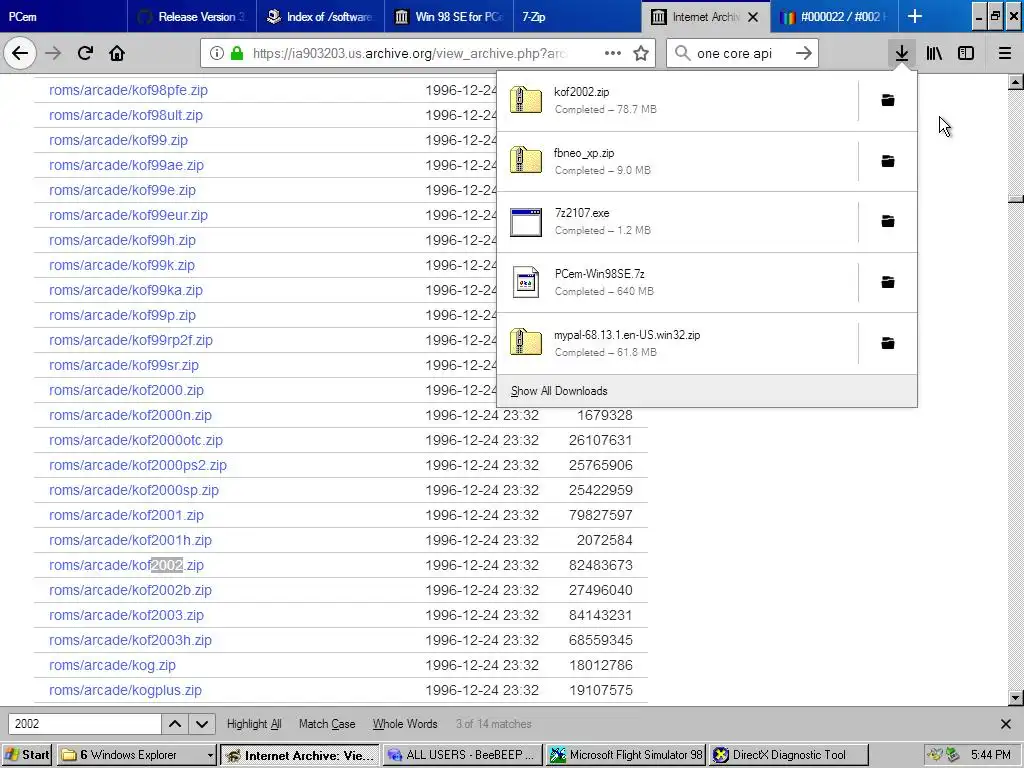The width and height of the screenshot is (1024, 768).
Task: Open containing folder for kof2002.zip
Action: pyautogui.click(x=888, y=100)
